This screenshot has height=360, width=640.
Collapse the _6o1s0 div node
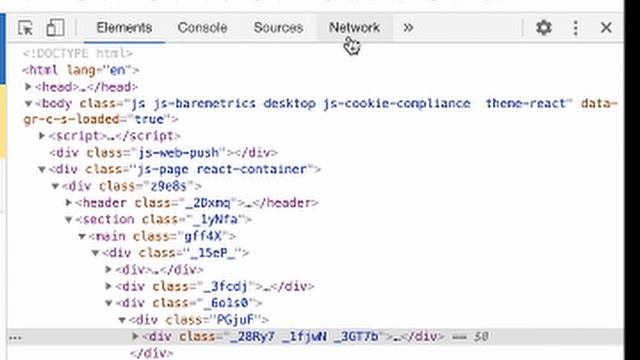click(109, 303)
